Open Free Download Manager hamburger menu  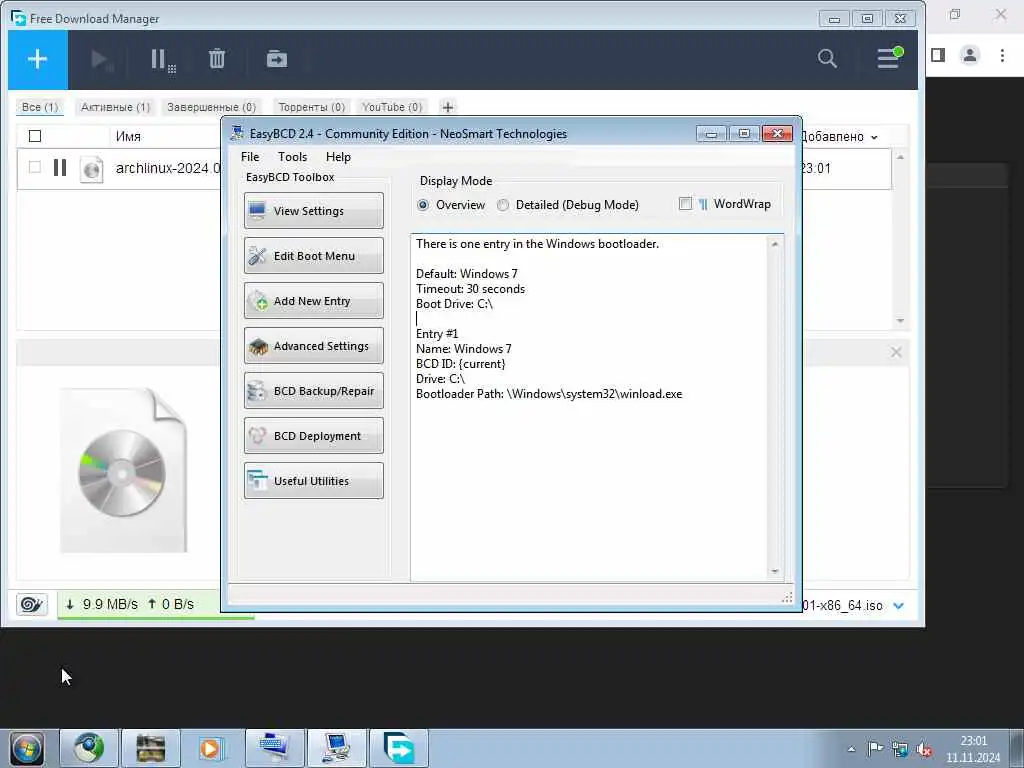click(889, 57)
